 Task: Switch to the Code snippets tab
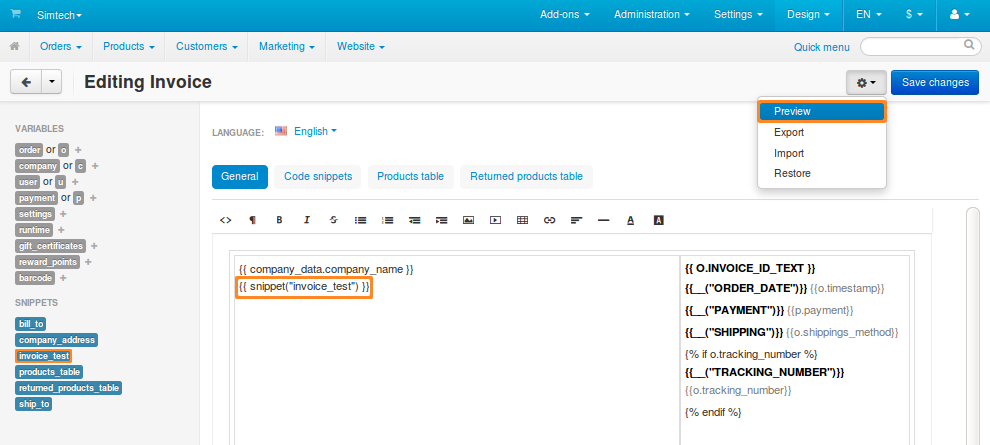point(318,177)
